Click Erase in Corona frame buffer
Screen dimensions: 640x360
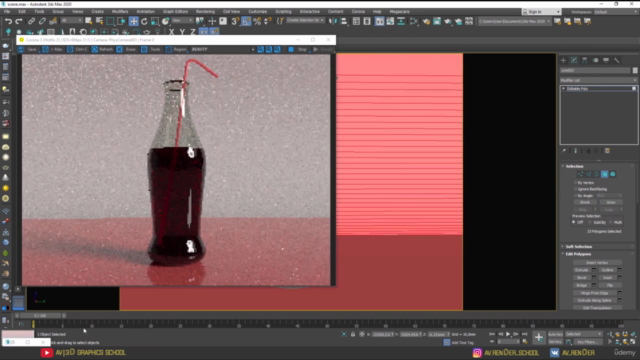126,49
